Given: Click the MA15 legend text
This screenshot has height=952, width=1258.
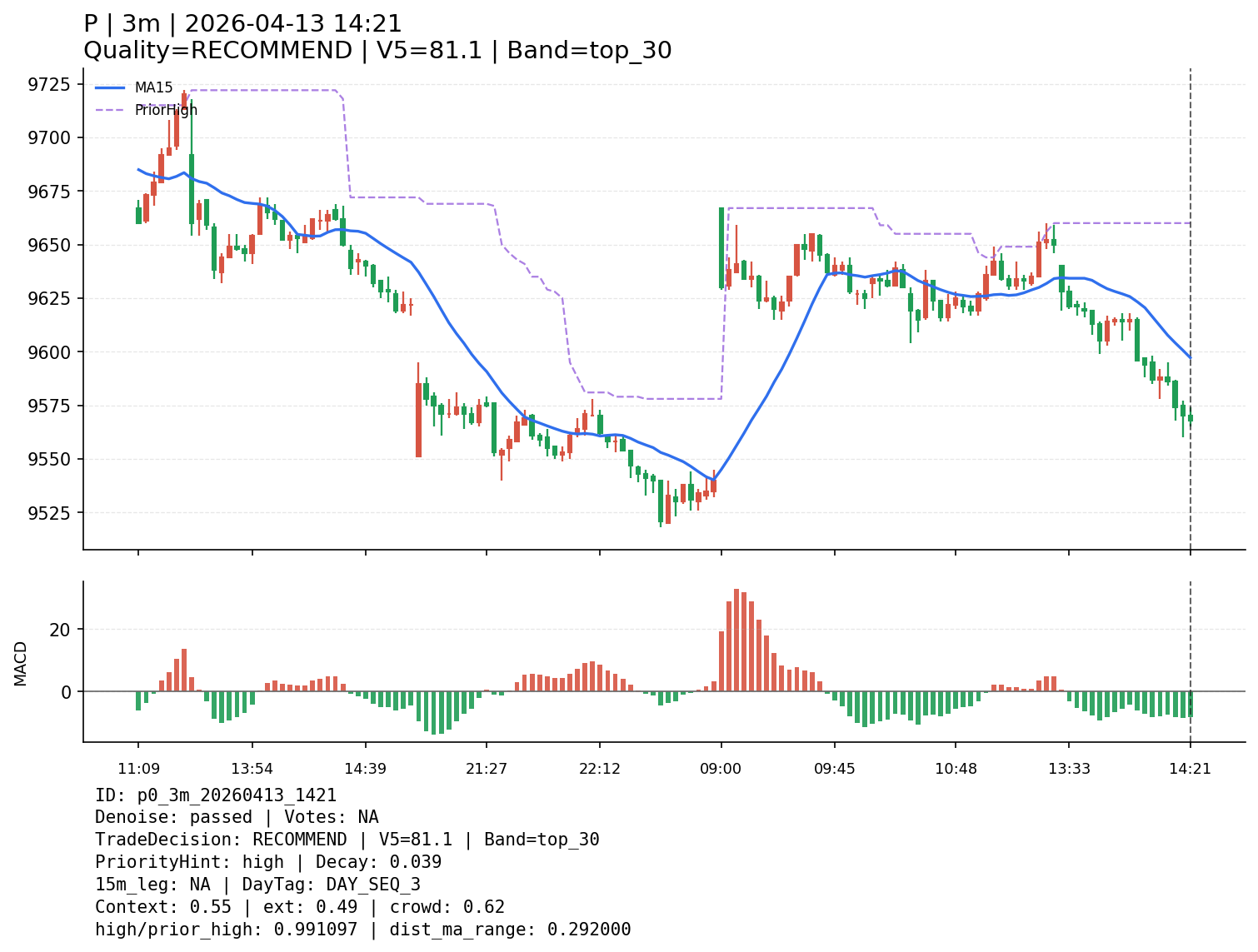Looking at the screenshot, I should pyautogui.click(x=153, y=87).
